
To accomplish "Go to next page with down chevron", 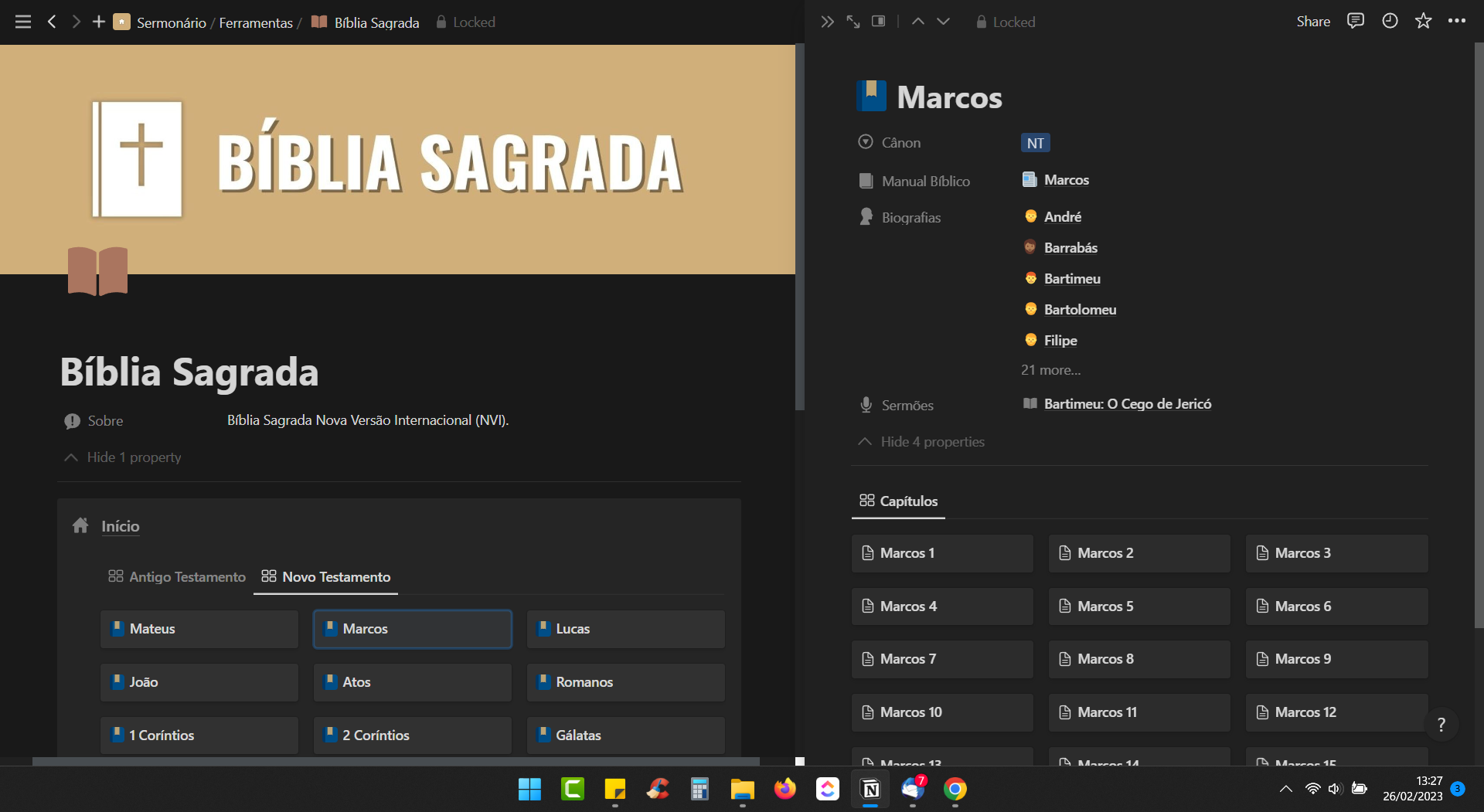I will coord(944,22).
